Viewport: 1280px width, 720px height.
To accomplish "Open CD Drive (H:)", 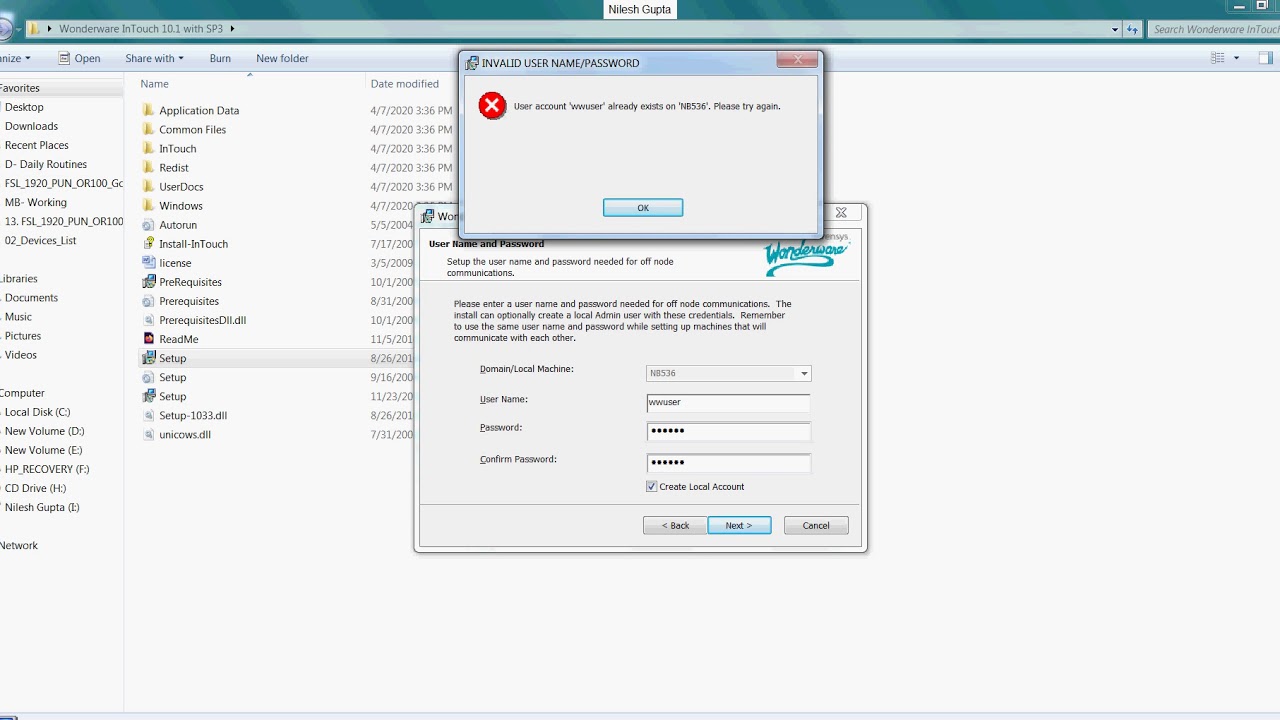I will (x=35, y=488).
